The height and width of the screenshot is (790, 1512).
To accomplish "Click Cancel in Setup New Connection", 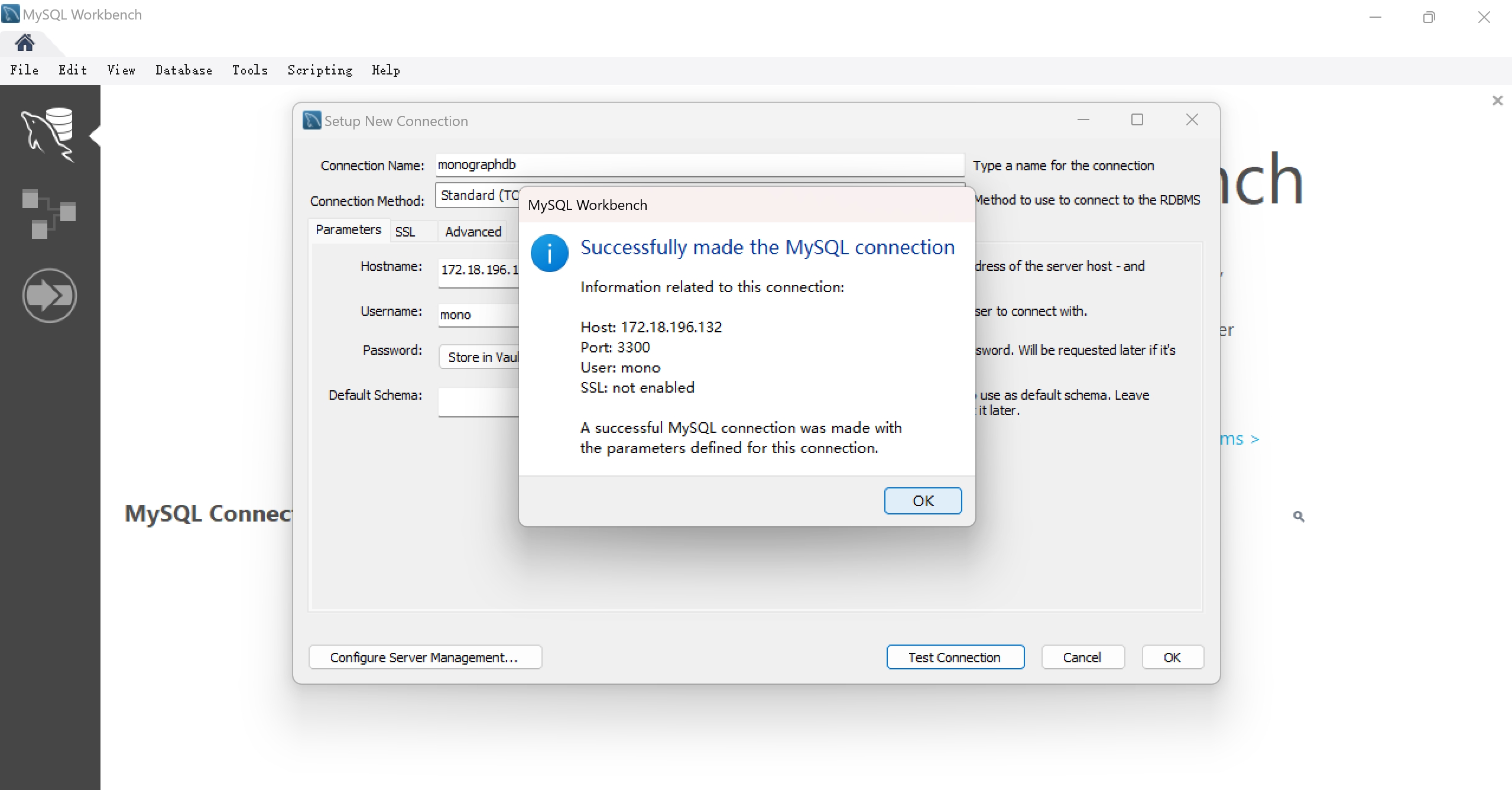I will 1082,657.
